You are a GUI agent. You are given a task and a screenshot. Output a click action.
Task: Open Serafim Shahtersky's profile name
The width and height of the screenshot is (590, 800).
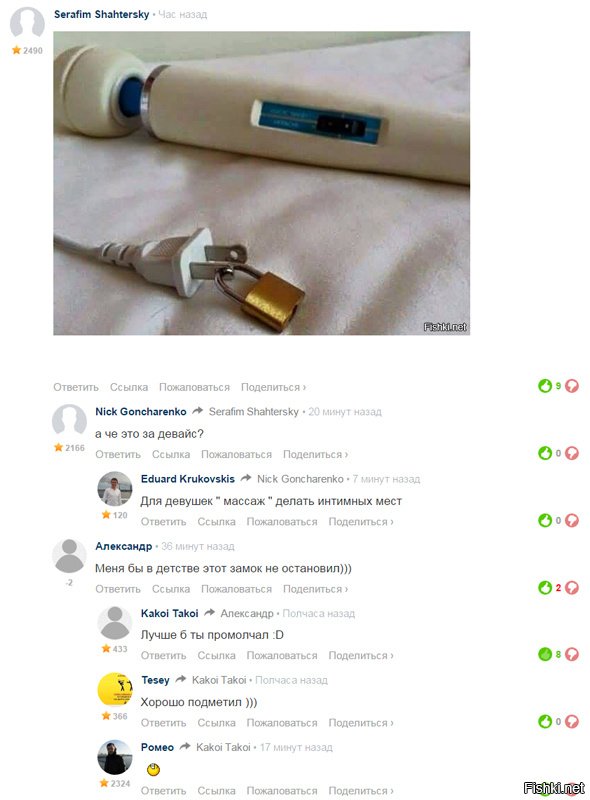pyautogui.click(x=102, y=14)
